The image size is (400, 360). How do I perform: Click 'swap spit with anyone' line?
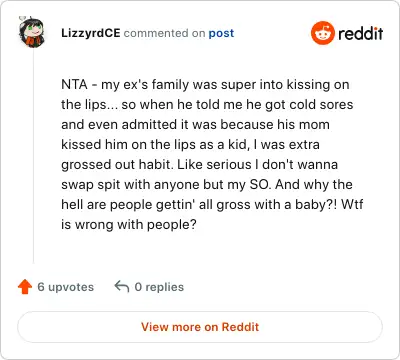pyautogui.click(x=130, y=185)
